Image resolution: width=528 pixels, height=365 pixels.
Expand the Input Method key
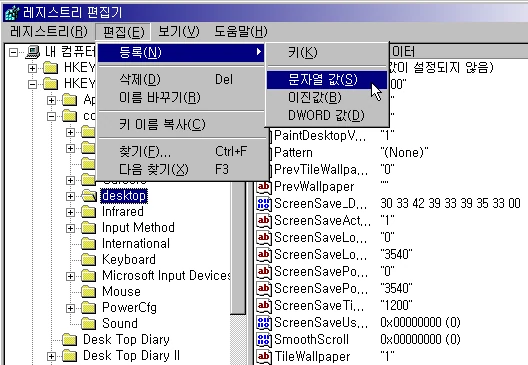(x=70, y=228)
